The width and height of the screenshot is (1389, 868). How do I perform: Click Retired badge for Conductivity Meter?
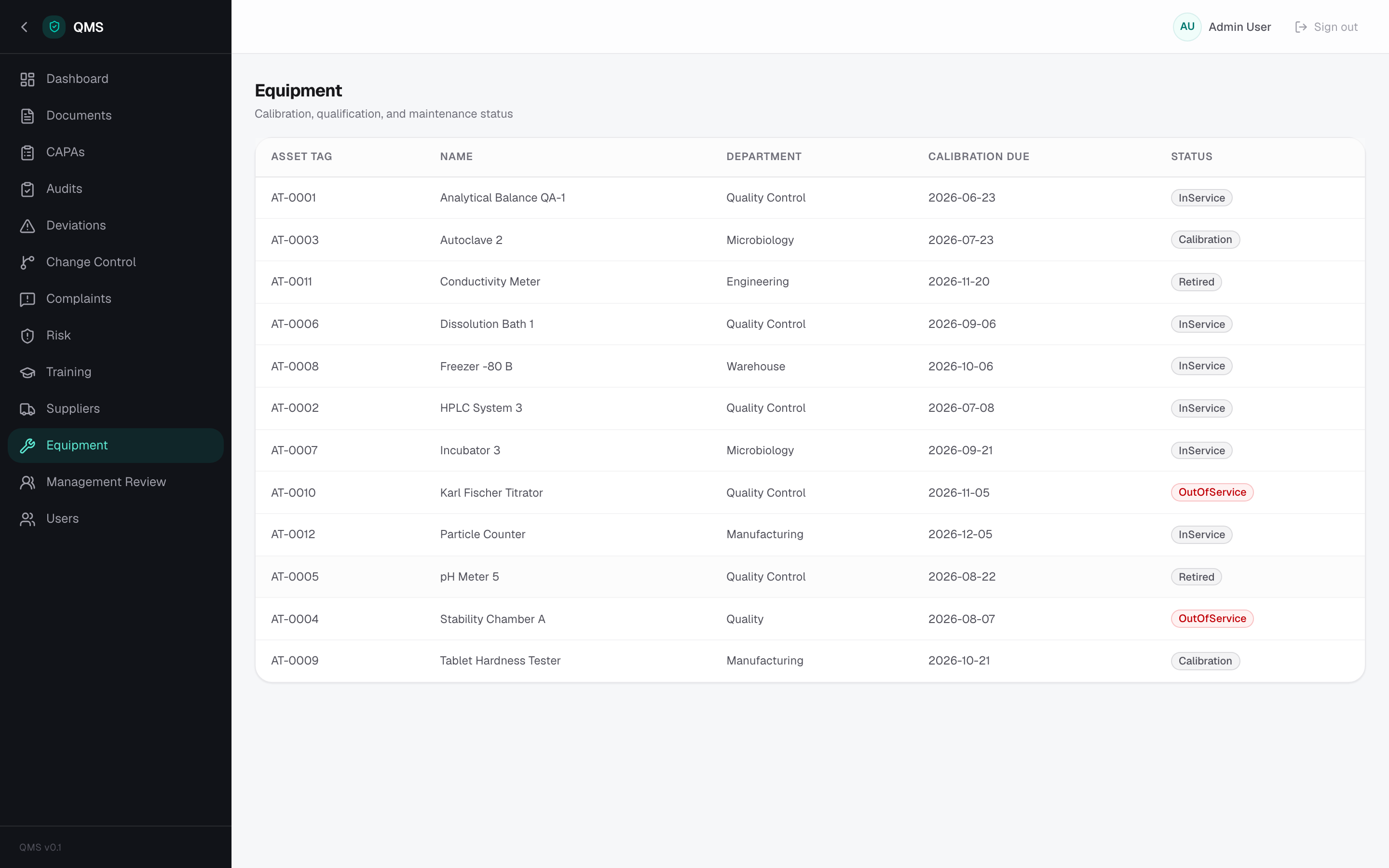pos(1196,282)
